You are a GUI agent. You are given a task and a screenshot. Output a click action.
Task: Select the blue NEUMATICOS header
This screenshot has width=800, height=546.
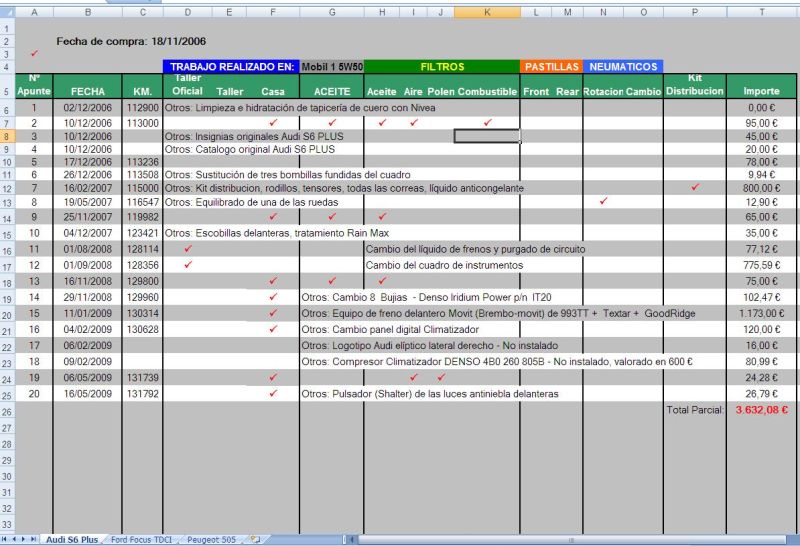tap(623, 66)
